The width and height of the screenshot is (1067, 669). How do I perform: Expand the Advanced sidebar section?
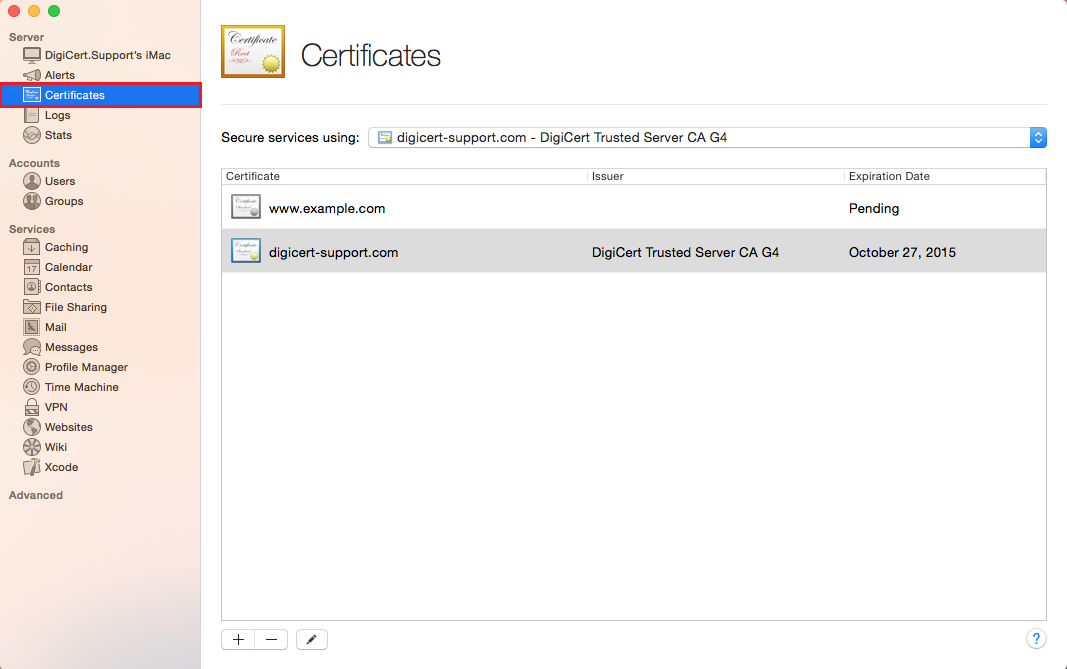click(36, 495)
